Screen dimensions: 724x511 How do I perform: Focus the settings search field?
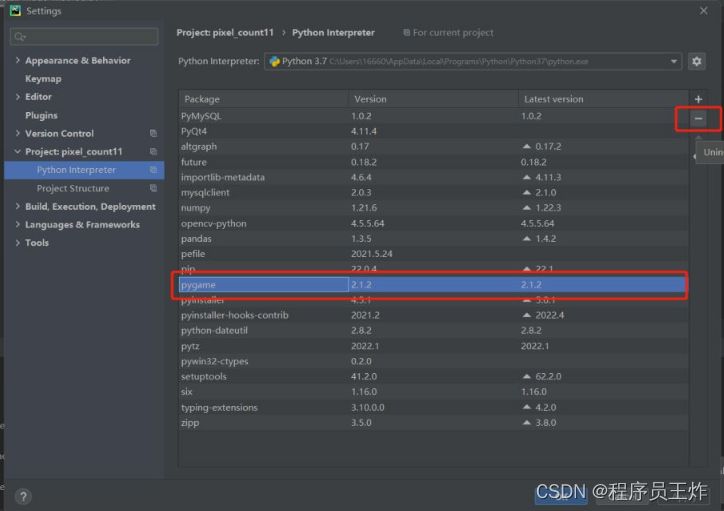pyautogui.click(x=84, y=36)
